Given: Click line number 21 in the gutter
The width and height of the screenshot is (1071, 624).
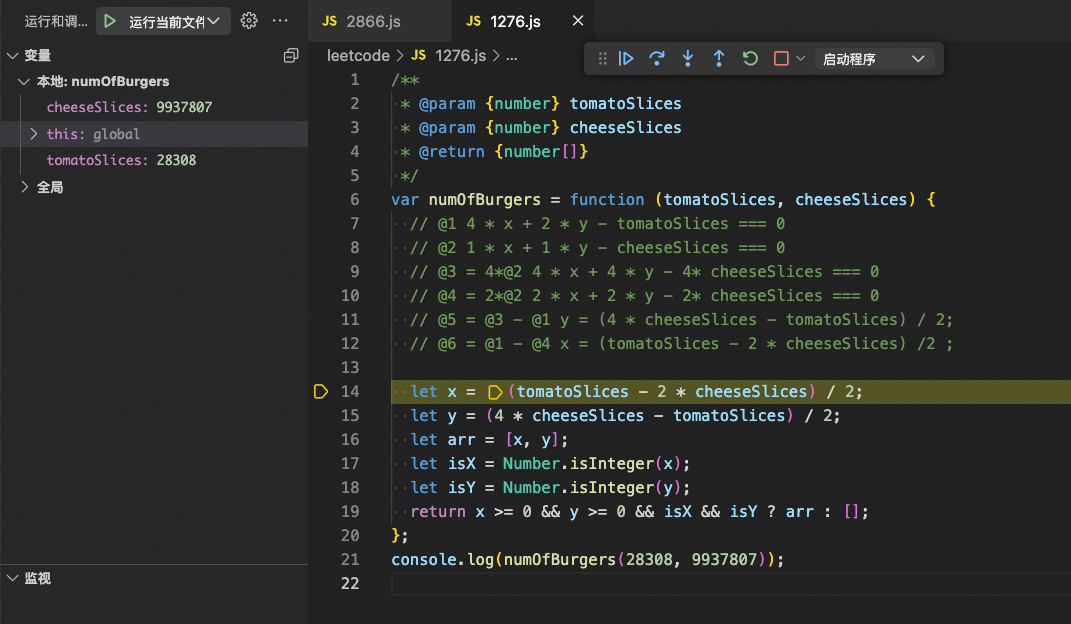Looking at the screenshot, I should coord(350,560).
